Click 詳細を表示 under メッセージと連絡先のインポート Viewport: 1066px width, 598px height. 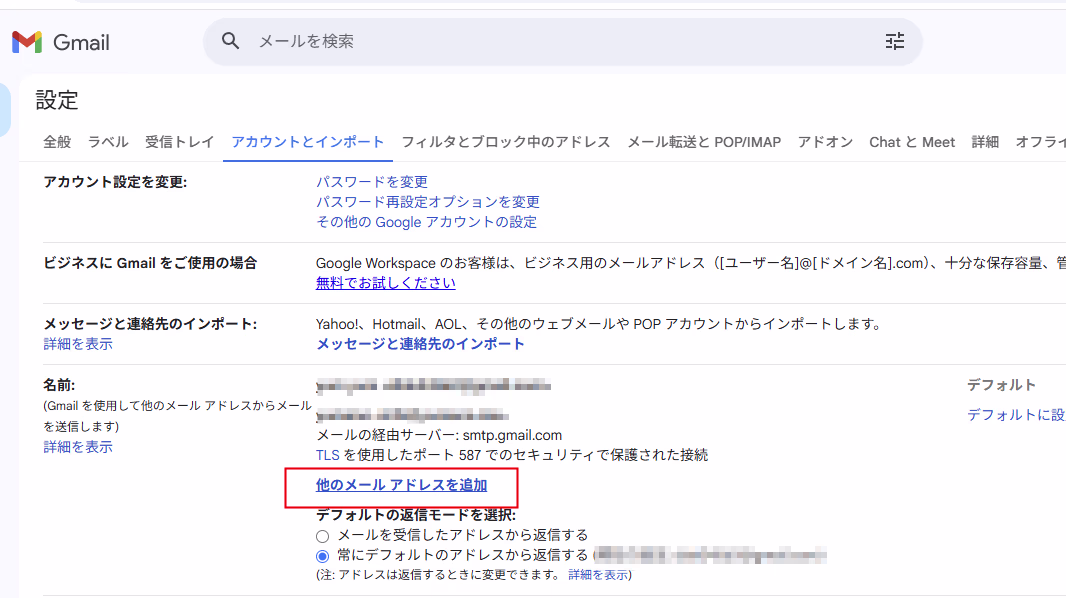pyautogui.click(x=78, y=344)
